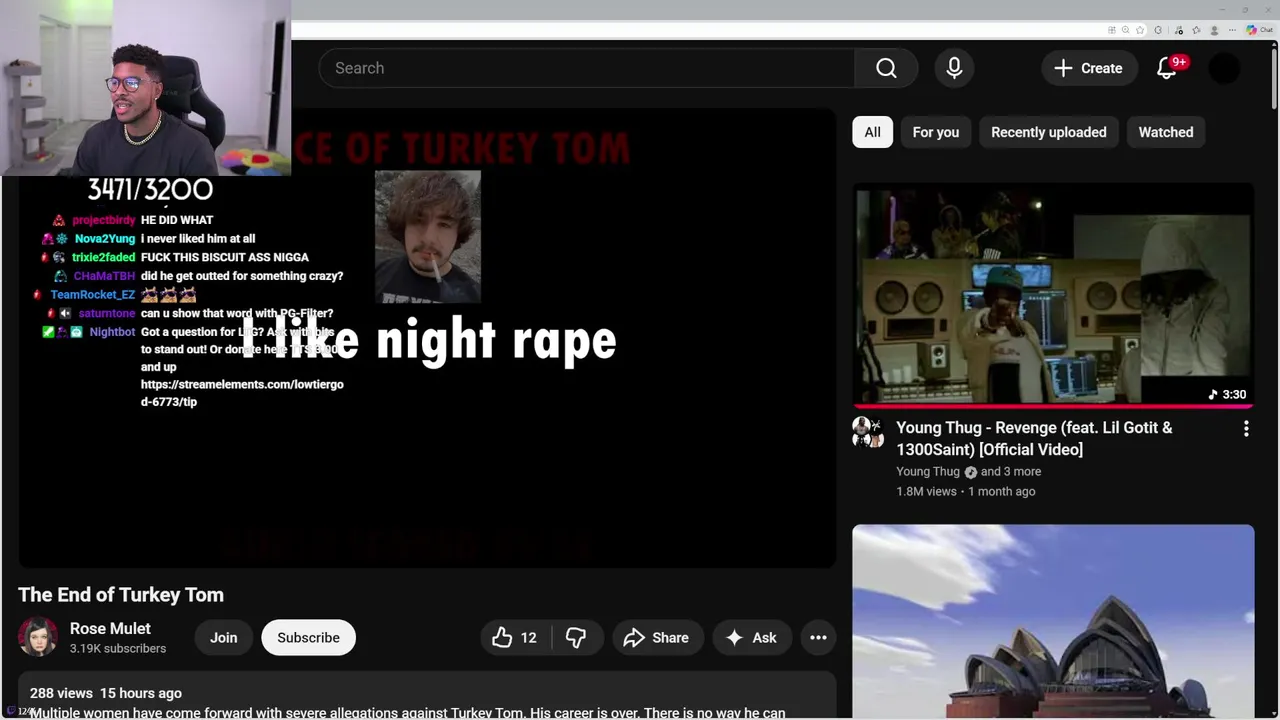Click the 3.19K subscribers text

click(118, 649)
